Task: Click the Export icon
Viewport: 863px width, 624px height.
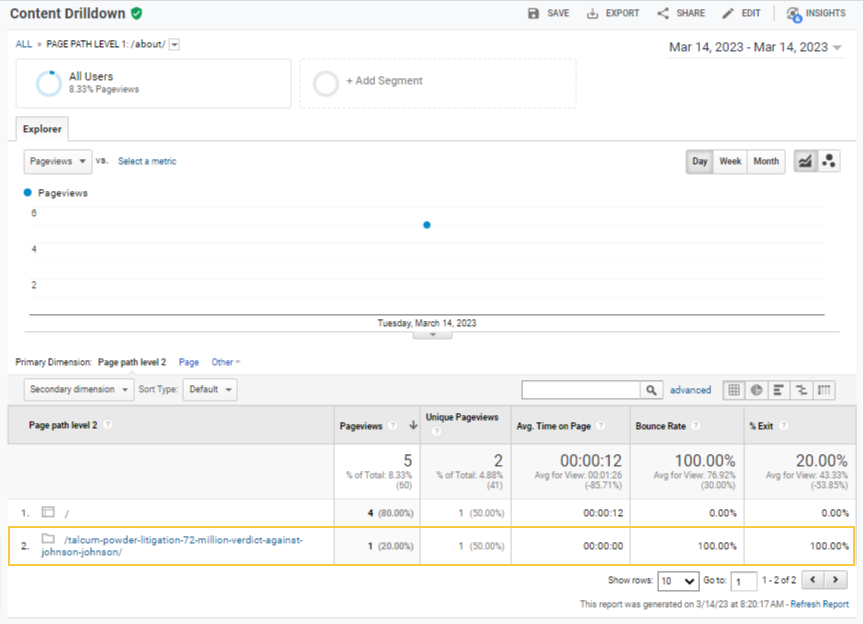Action: [x=593, y=13]
